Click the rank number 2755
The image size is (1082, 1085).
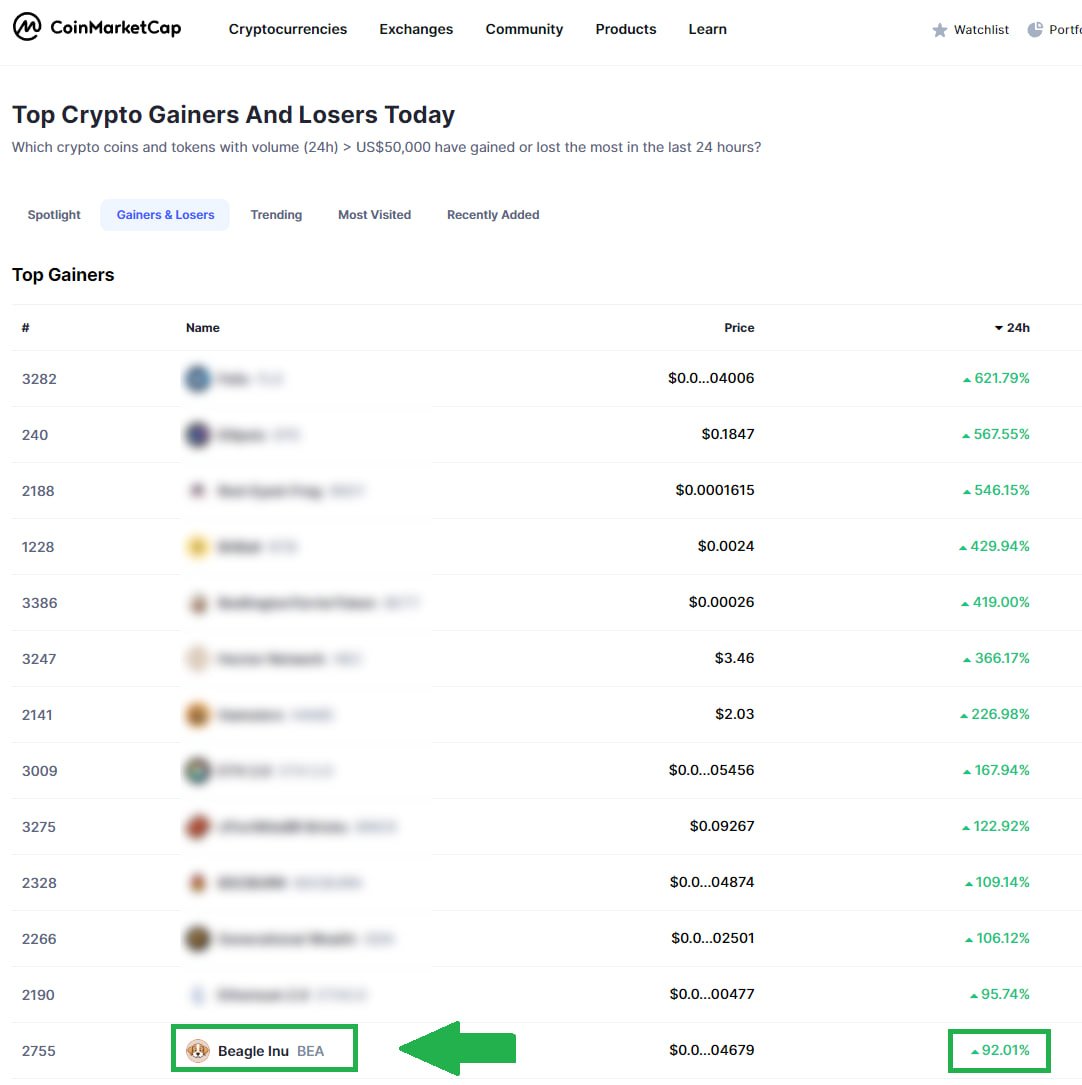tap(39, 1051)
